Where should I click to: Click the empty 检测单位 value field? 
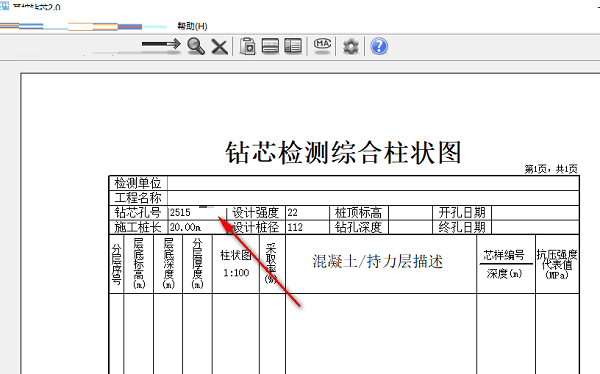coord(373,183)
